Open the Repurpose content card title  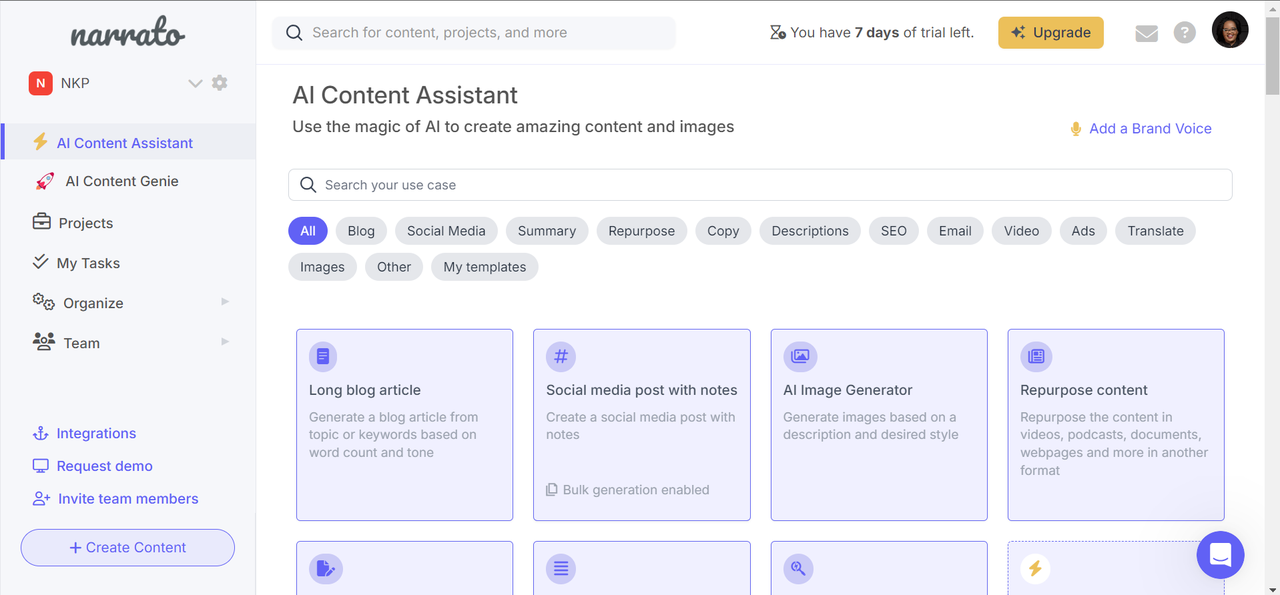click(x=1084, y=390)
